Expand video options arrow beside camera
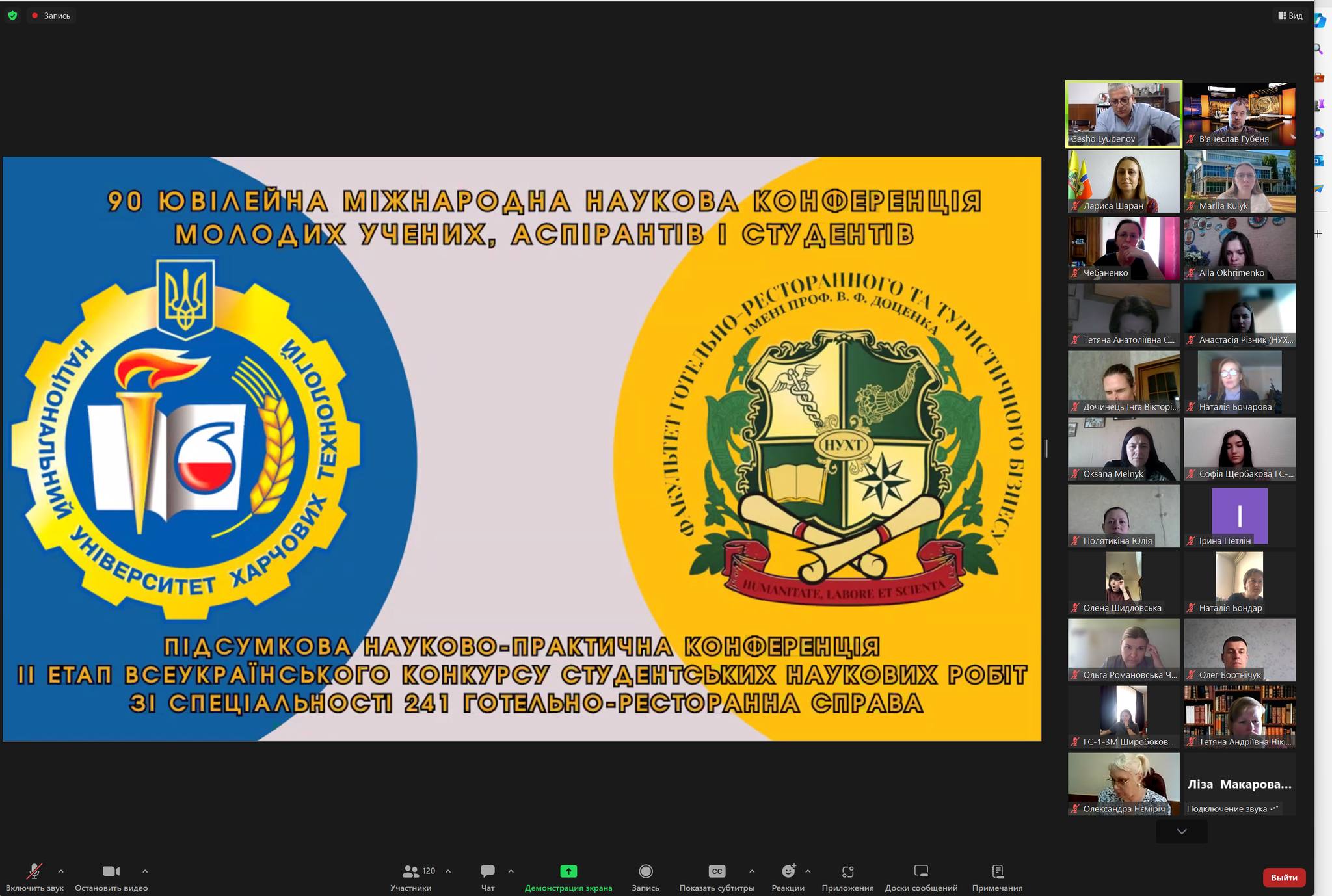 (x=145, y=871)
